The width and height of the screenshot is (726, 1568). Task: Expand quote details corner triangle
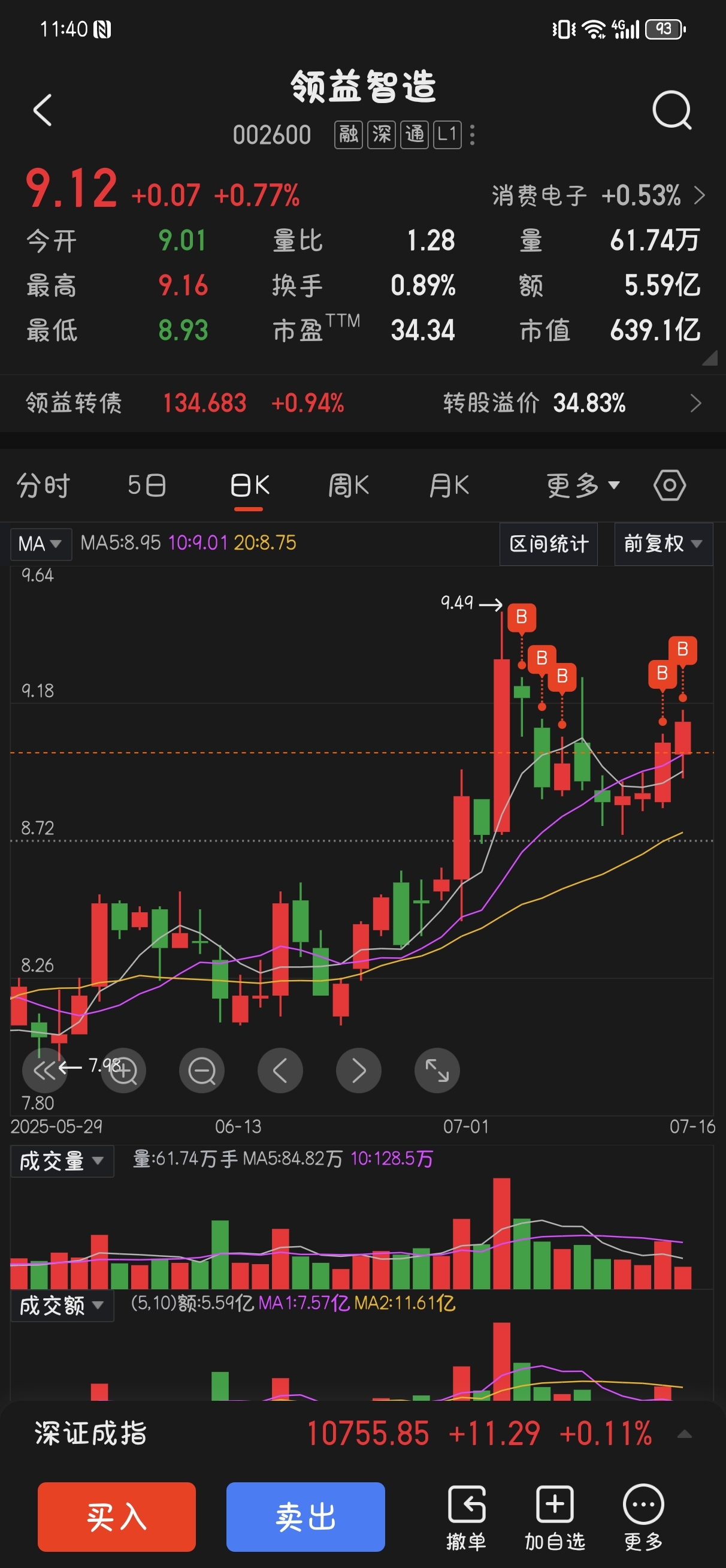pyautogui.click(x=710, y=357)
